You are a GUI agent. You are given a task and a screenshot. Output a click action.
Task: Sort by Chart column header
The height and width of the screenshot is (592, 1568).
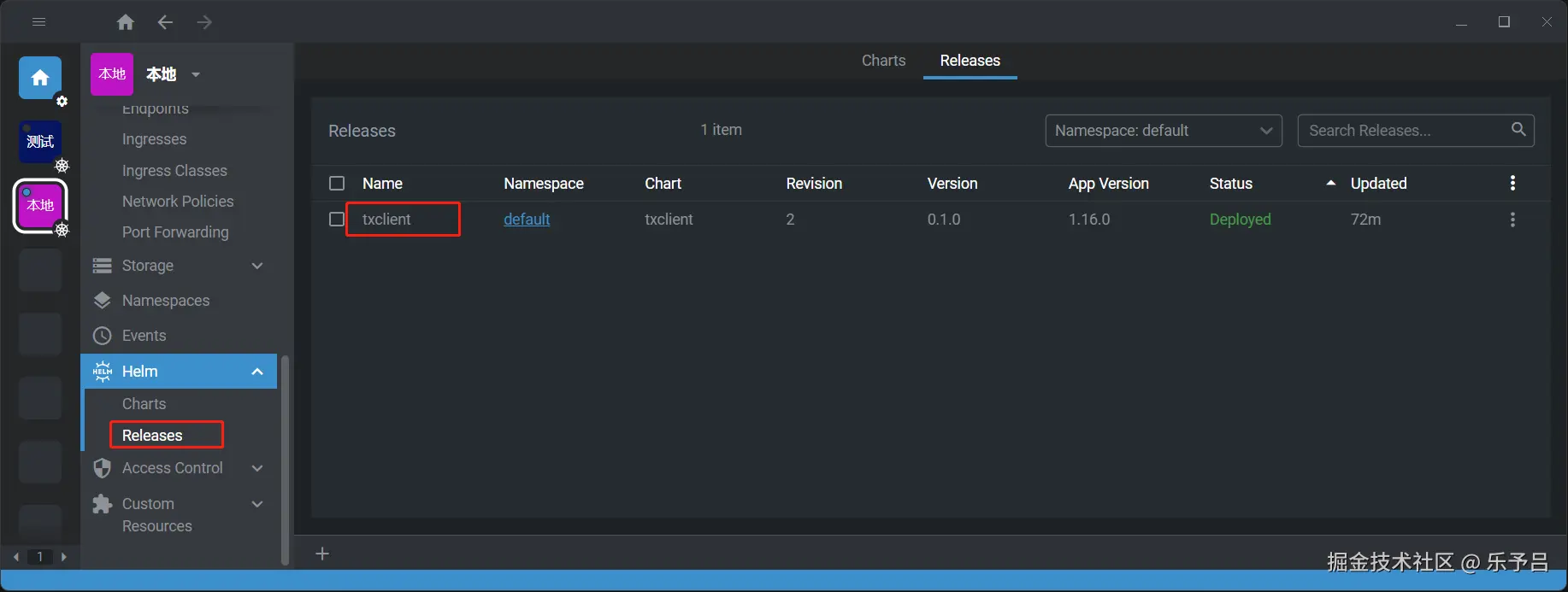(663, 184)
